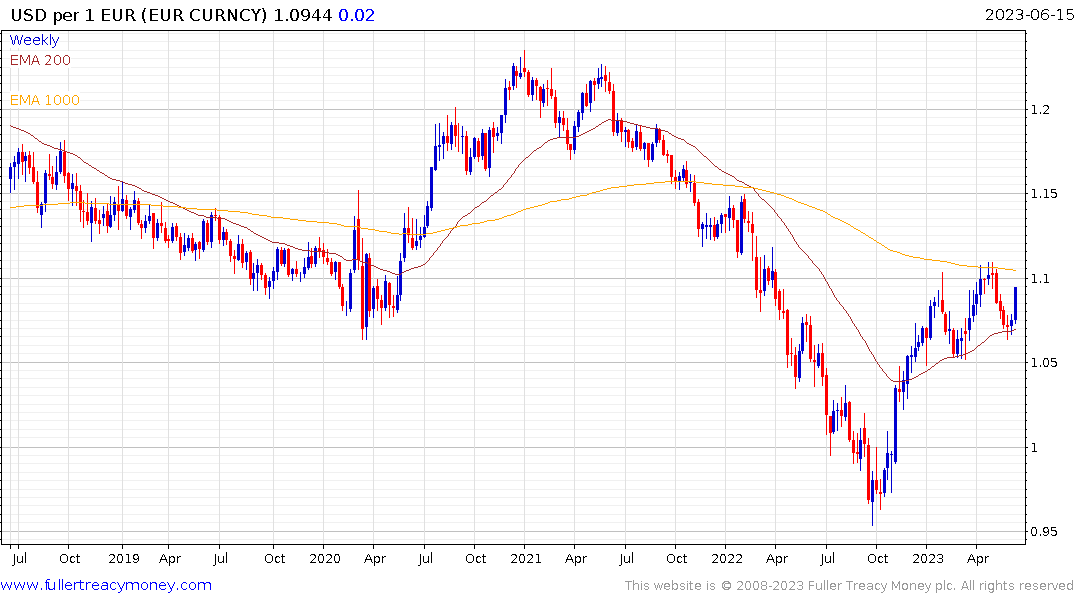Image resolution: width=1075 pixels, height=600 pixels.
Task: Click the EMA 200 legend label
Action: (40, 60)
